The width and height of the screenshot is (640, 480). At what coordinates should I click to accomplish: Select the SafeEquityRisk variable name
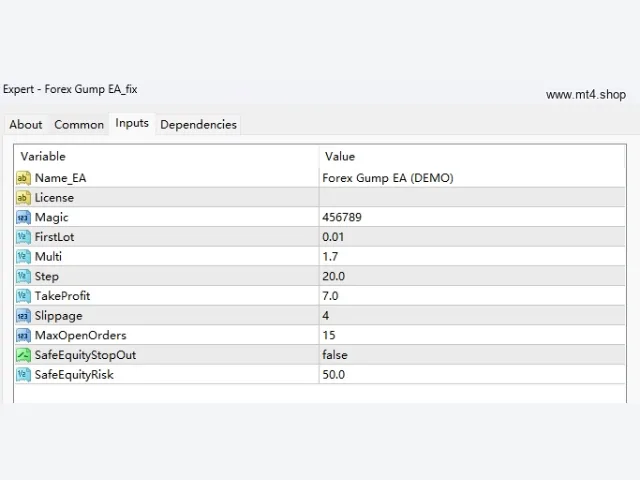(x=74, y=374)
